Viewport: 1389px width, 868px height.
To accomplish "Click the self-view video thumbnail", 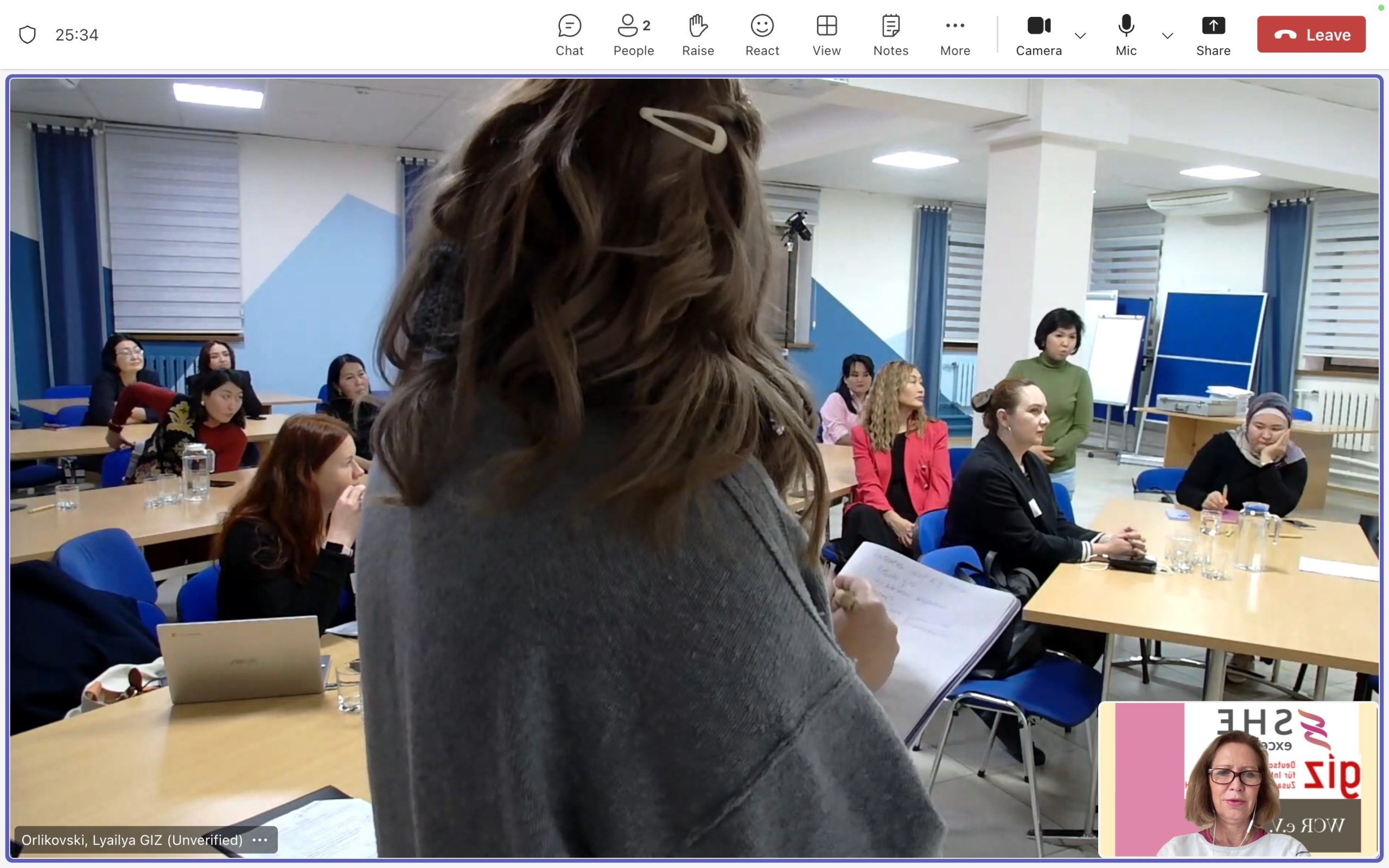I will click(1237, 778).
